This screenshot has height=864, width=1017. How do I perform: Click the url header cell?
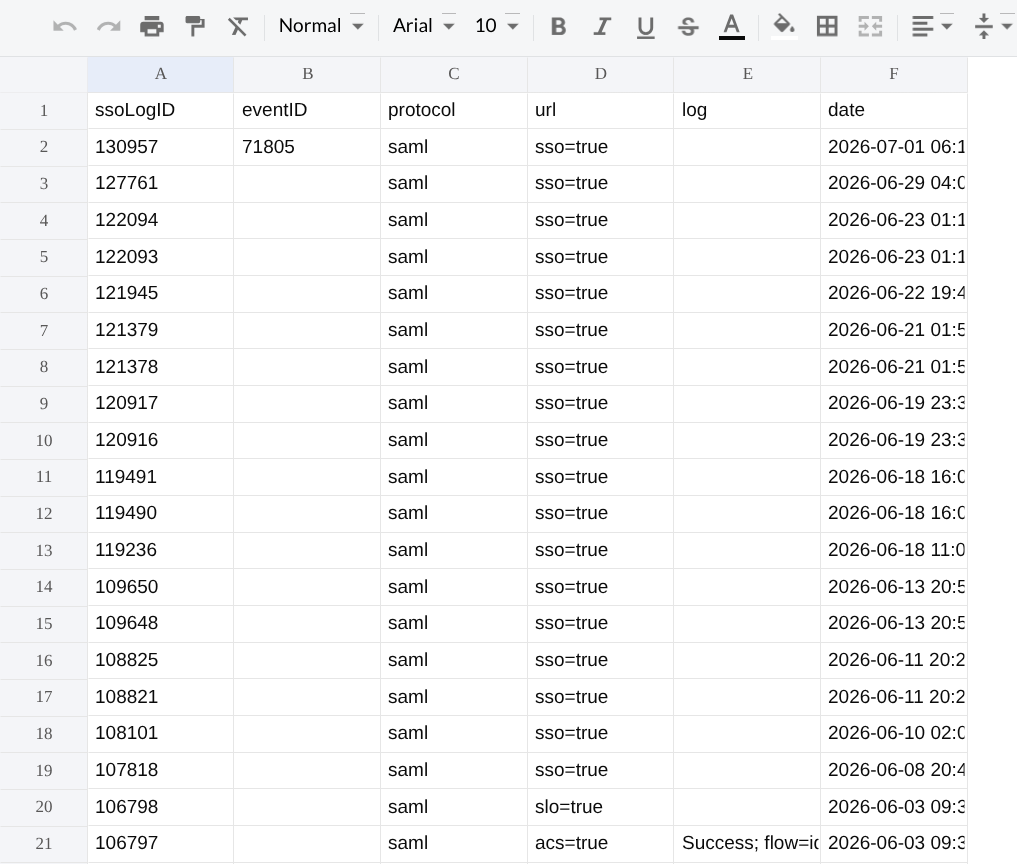(601, 110)
